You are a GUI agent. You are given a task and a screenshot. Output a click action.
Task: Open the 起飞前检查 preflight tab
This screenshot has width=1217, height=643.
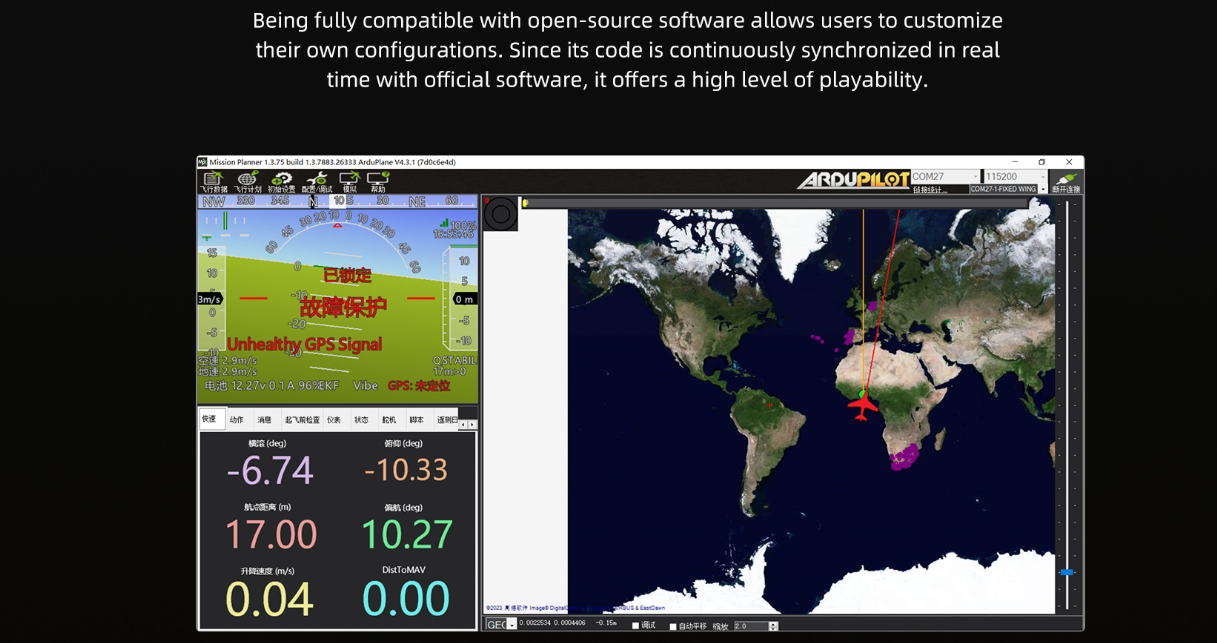pos(302,420)
